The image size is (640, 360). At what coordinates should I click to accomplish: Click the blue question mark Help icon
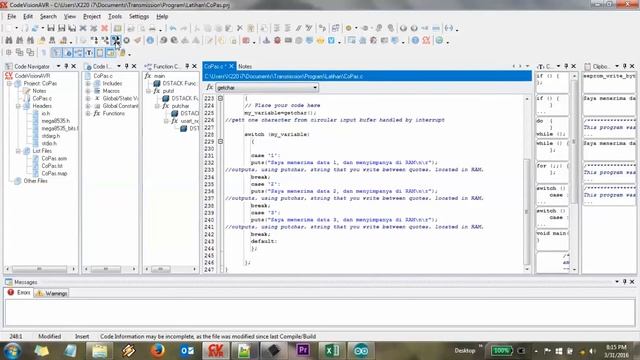(415, 40)
